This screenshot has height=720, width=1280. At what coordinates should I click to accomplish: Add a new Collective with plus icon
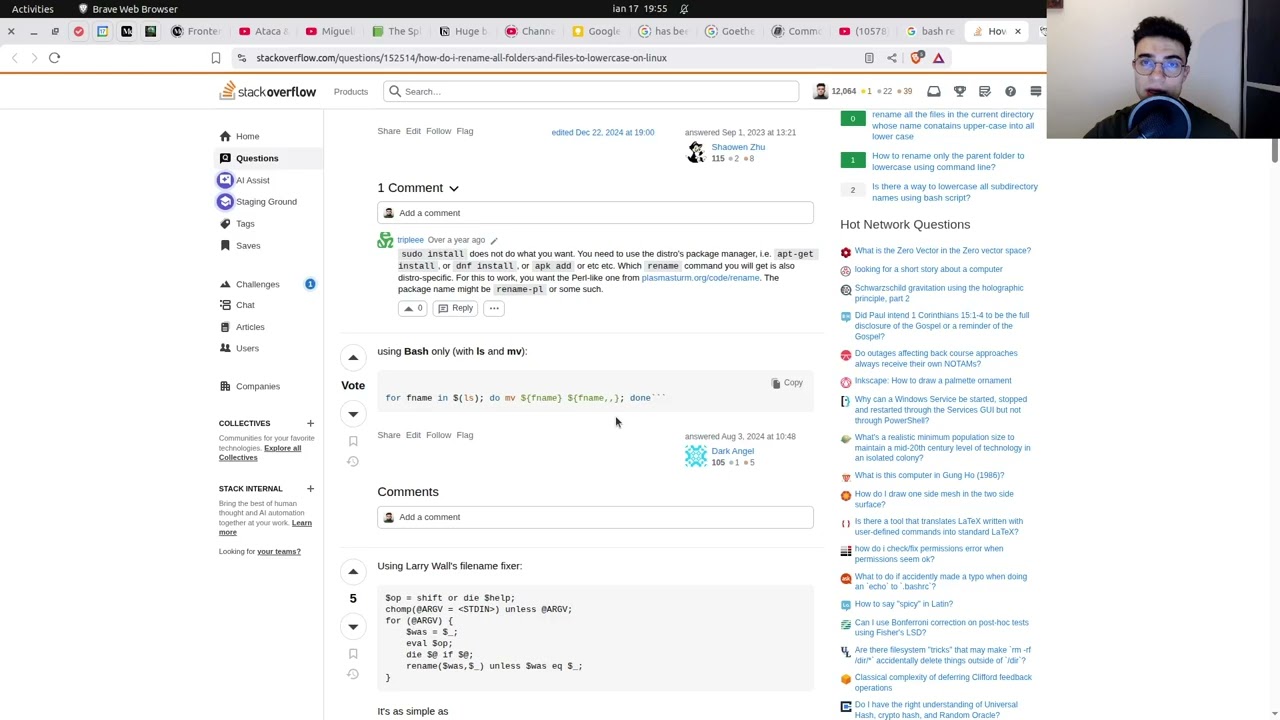coord(310,423)
